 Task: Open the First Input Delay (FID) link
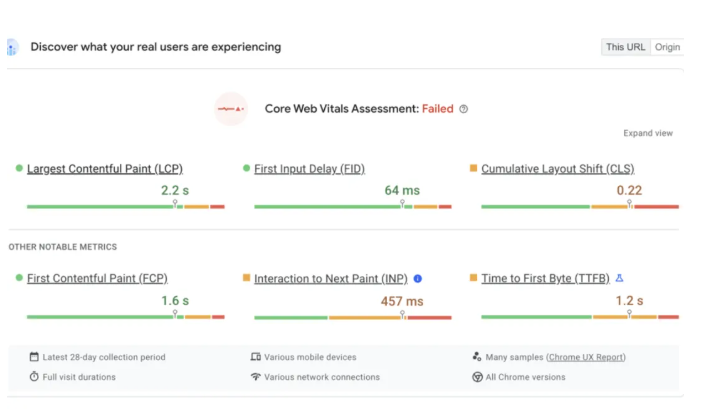(309, 169)
